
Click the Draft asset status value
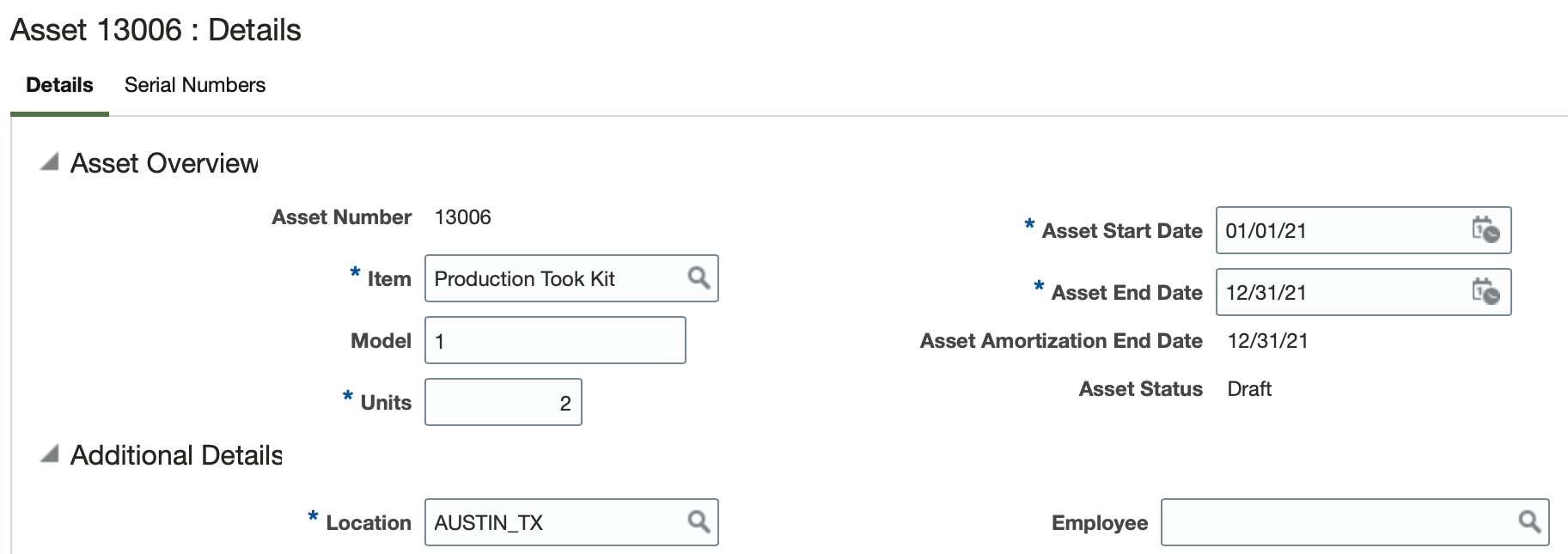click(1249, 389)
